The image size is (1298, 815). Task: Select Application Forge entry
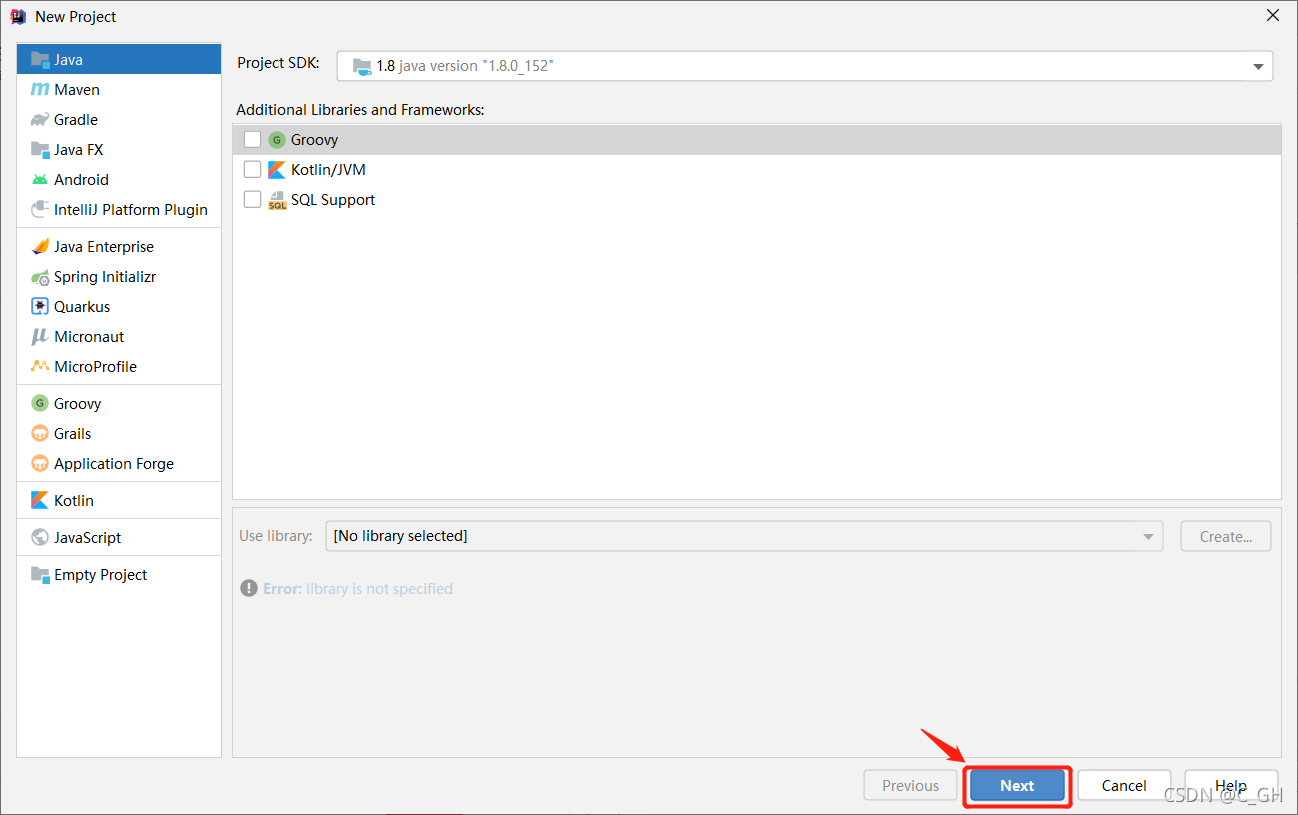(119, 463)
